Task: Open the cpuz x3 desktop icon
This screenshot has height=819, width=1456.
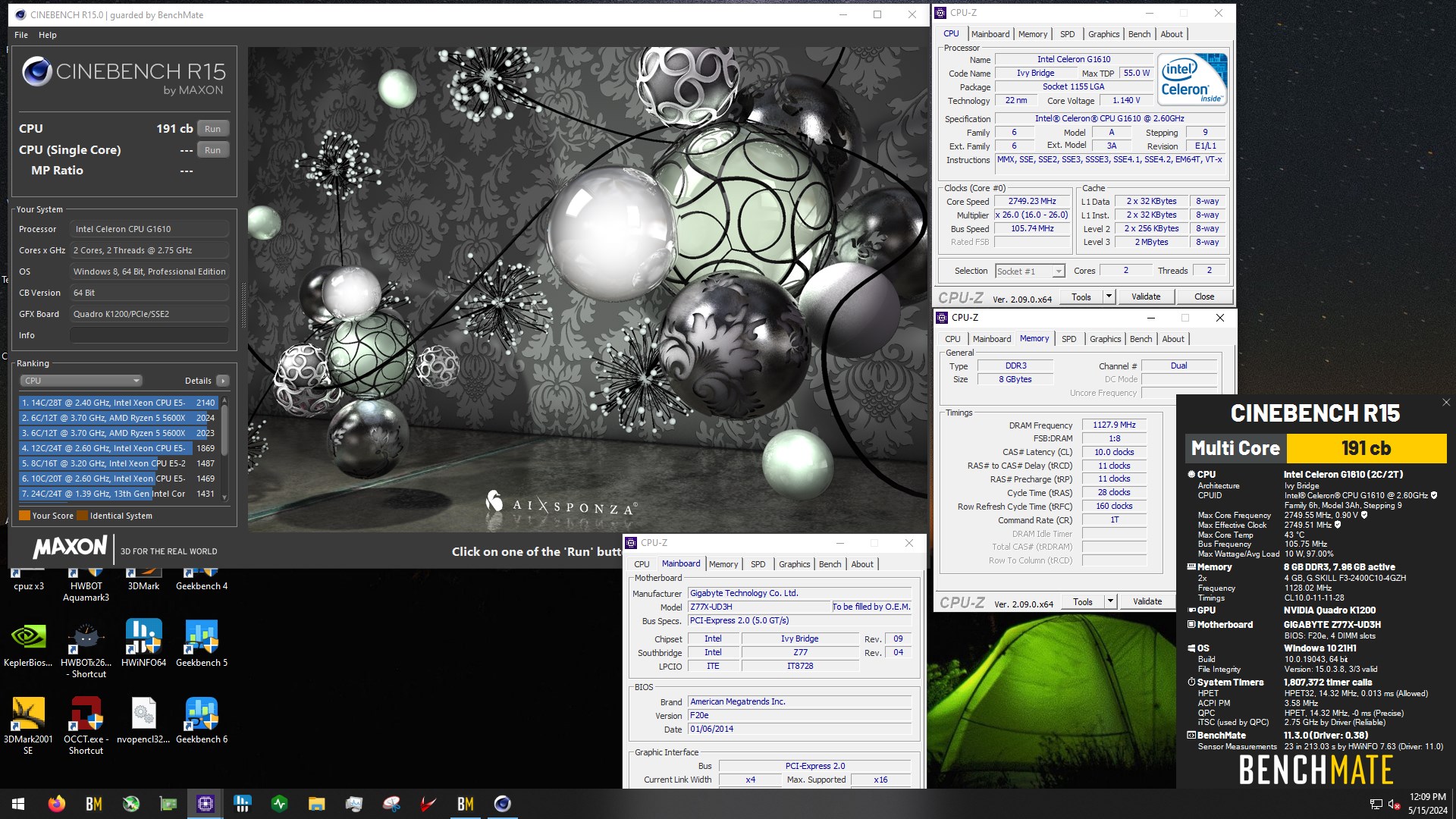Action: pyautogui.click(x=28, y=580)
